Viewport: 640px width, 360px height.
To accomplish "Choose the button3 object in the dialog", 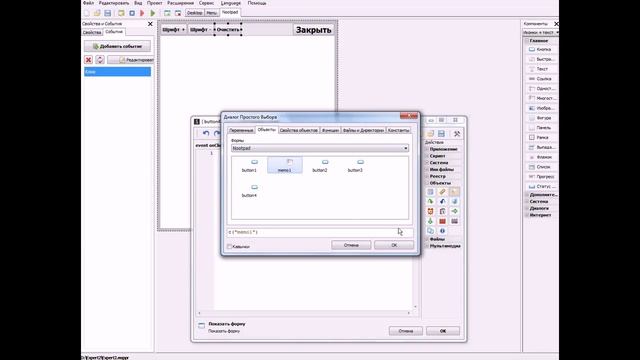I will [x=355, y=165].
